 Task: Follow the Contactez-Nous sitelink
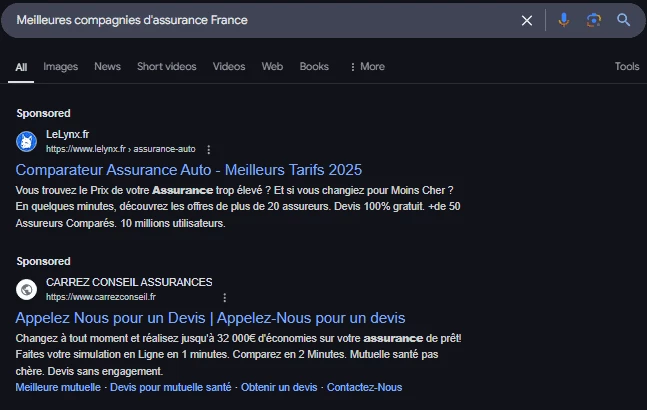(x=364, y=387)
